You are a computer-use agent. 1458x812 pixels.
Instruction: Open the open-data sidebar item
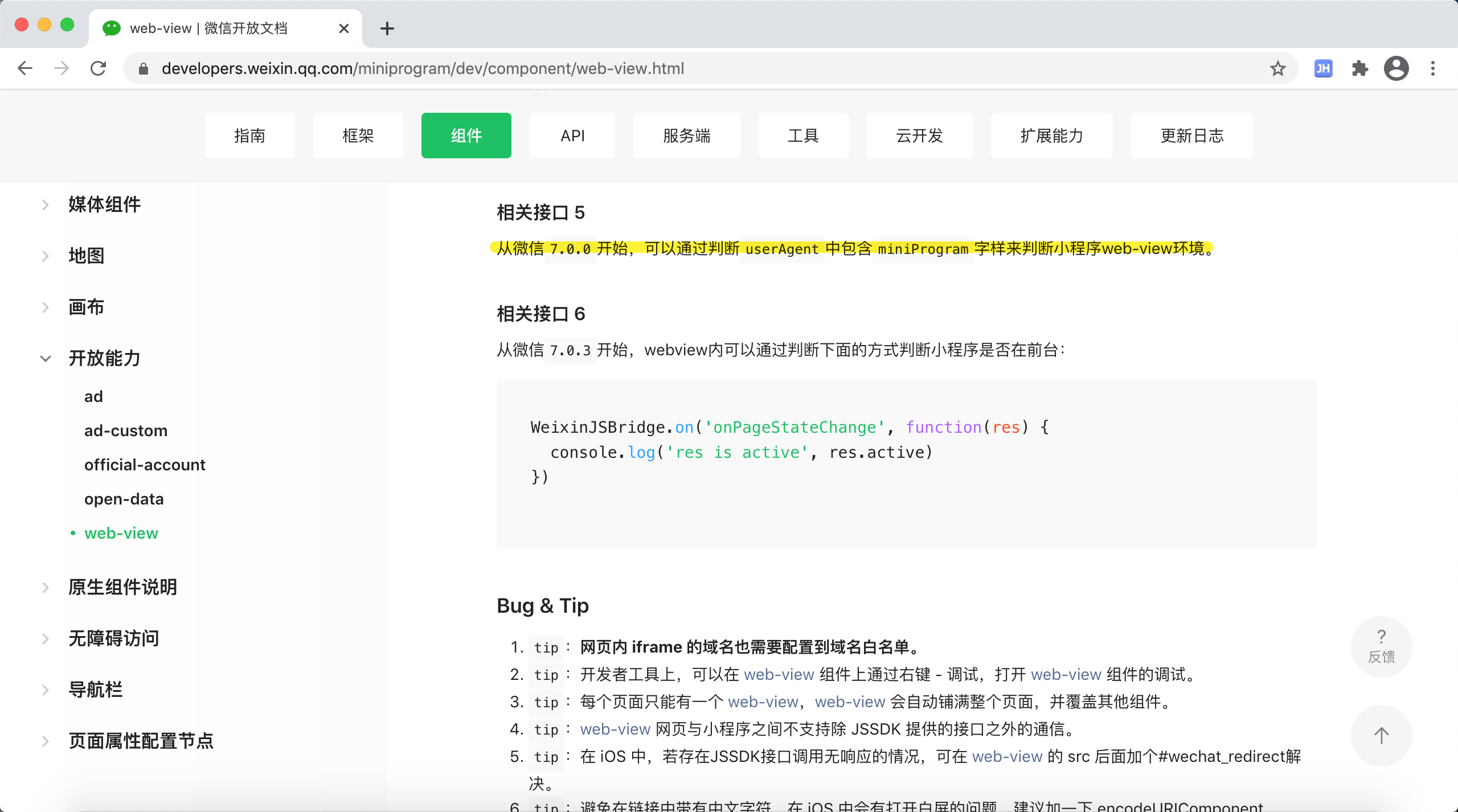pos(124,499)
